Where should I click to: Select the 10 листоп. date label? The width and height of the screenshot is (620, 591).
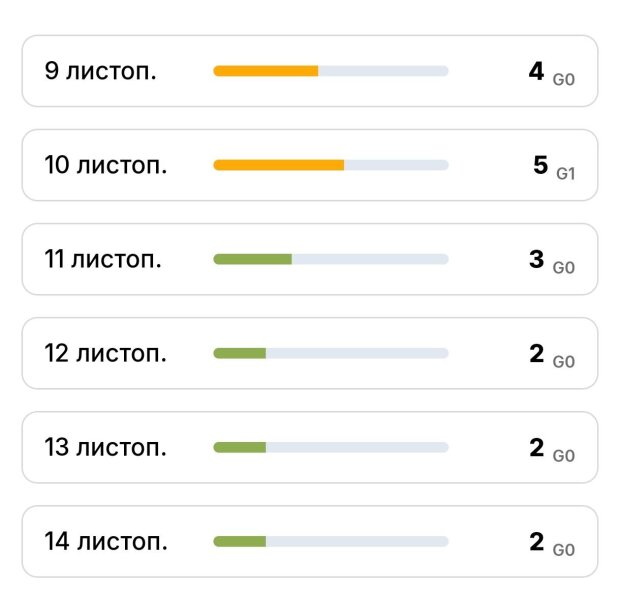106,165
